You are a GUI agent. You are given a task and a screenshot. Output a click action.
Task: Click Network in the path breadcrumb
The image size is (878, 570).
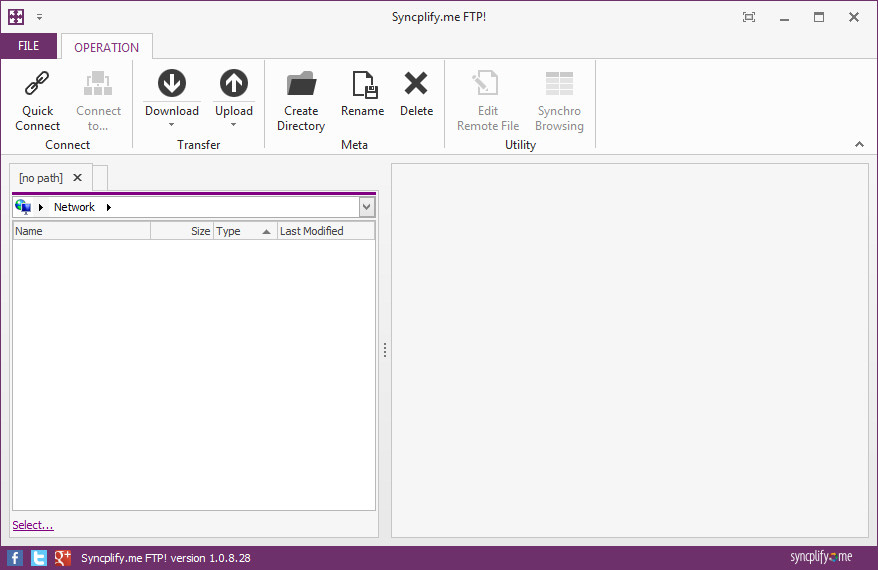click(74, 207)
